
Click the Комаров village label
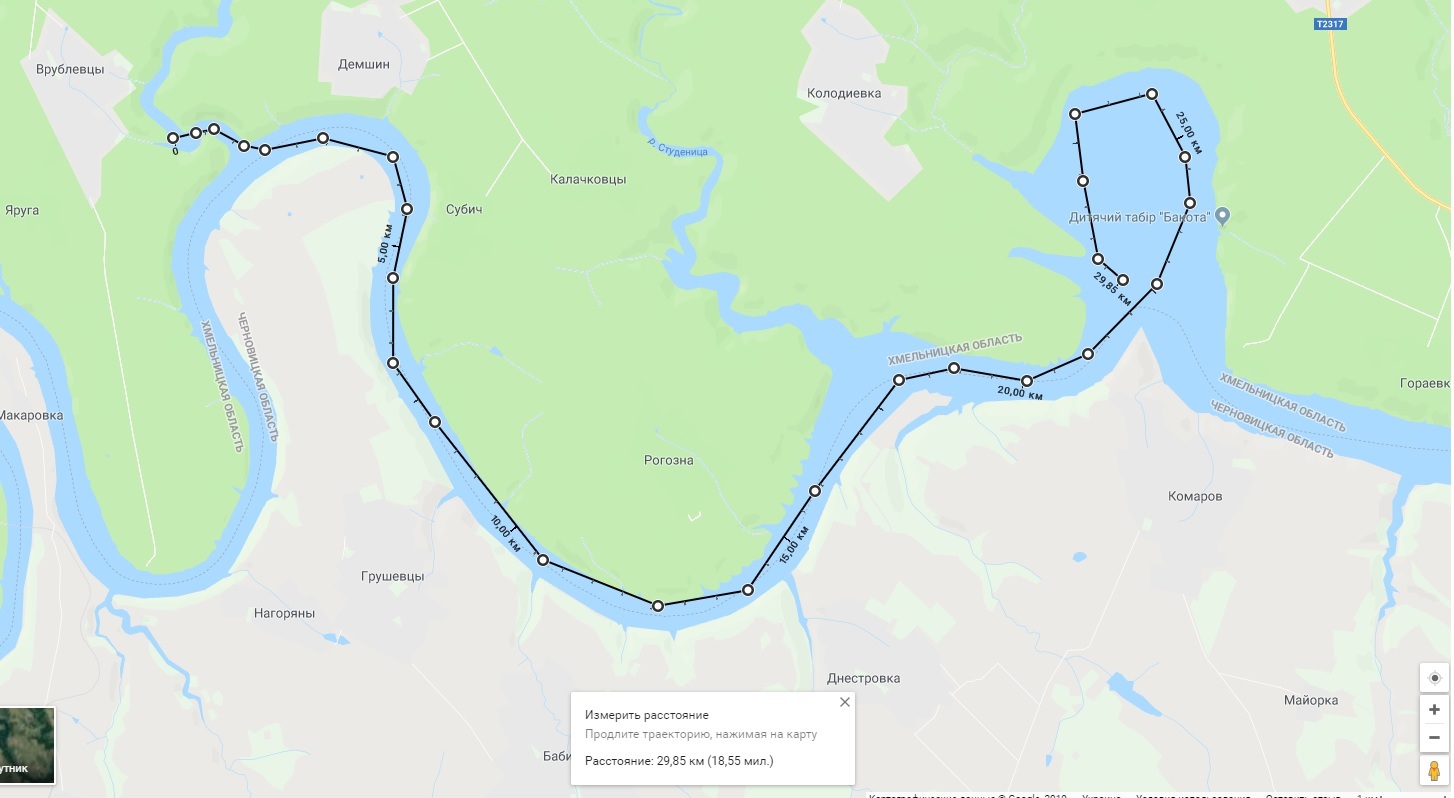[1195, 496]
